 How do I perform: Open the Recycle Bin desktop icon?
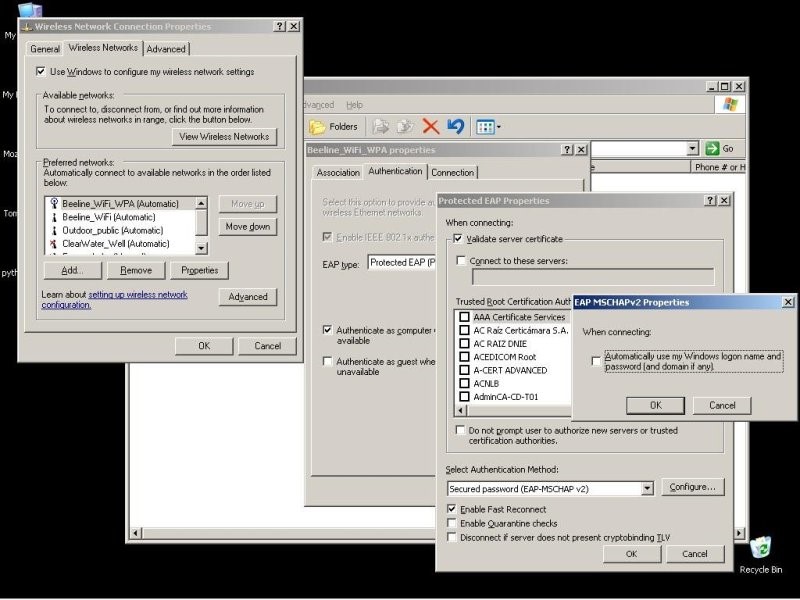[761, 555]
